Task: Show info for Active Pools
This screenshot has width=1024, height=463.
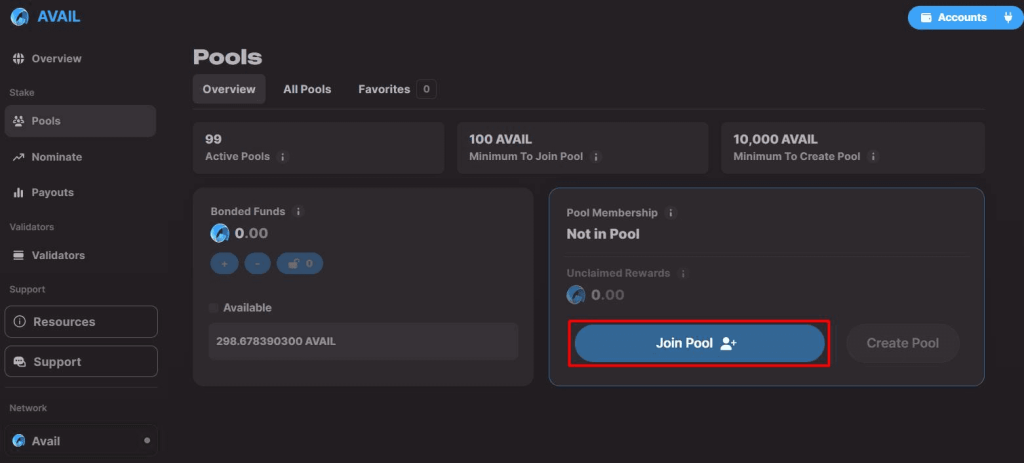Action: coord(282,157)
